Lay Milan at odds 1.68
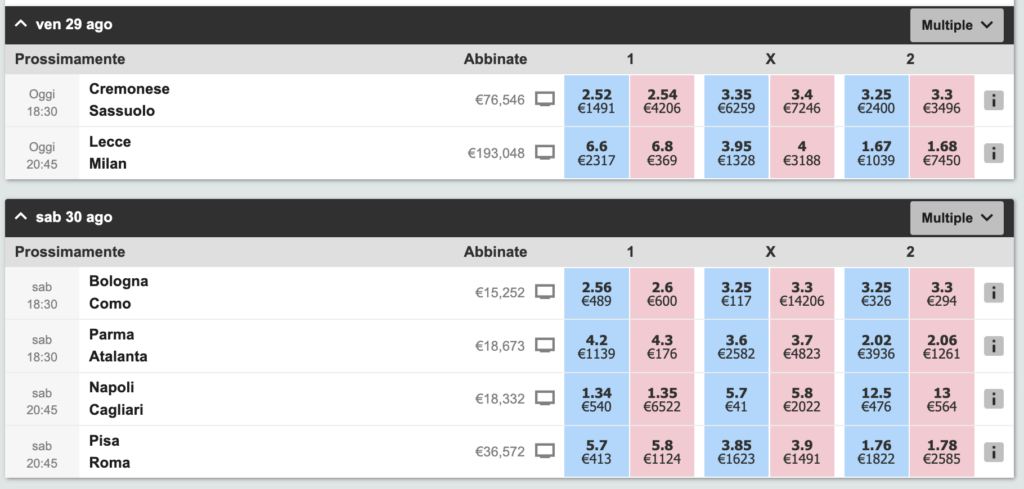 [x=942, y=153]
